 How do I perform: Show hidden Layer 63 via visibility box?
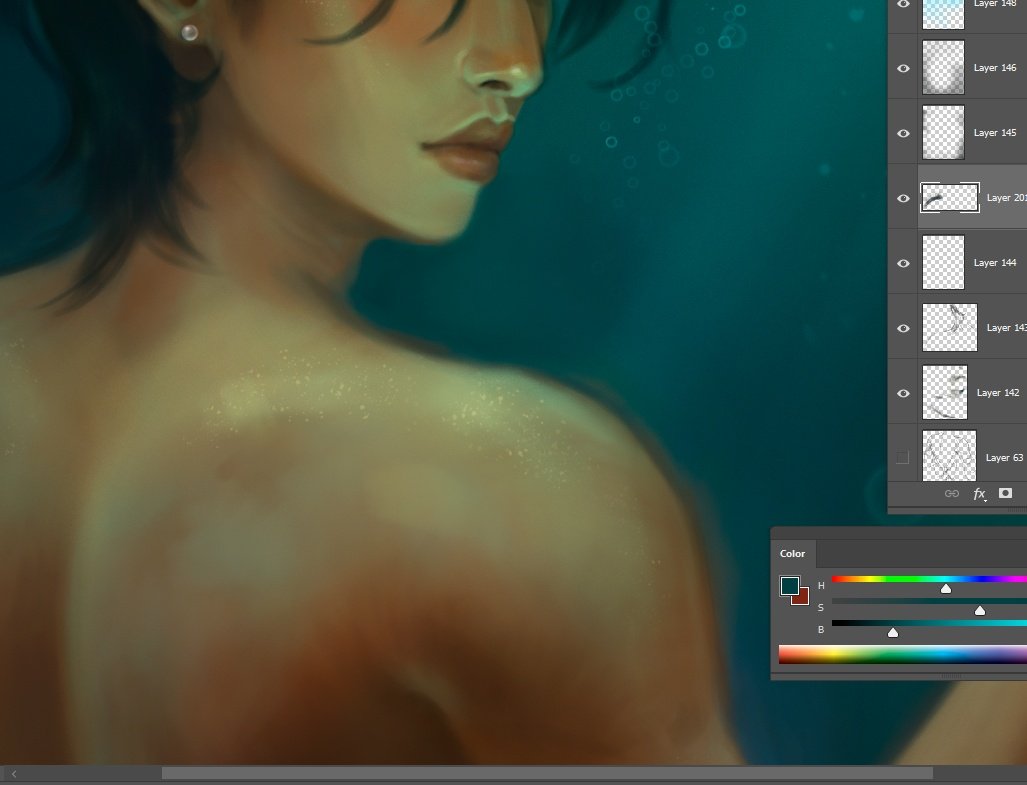point(903,458)
